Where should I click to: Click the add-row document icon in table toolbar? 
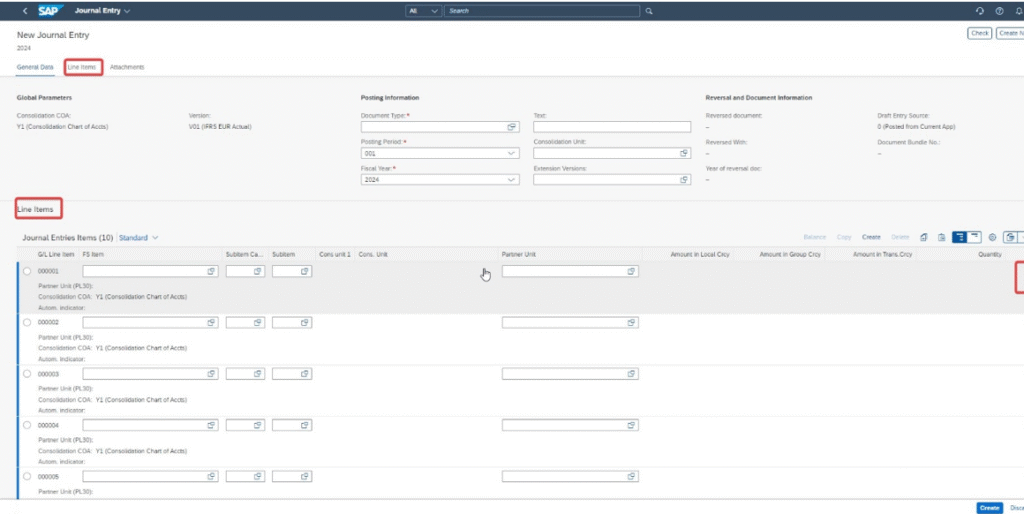click(923, 238)
